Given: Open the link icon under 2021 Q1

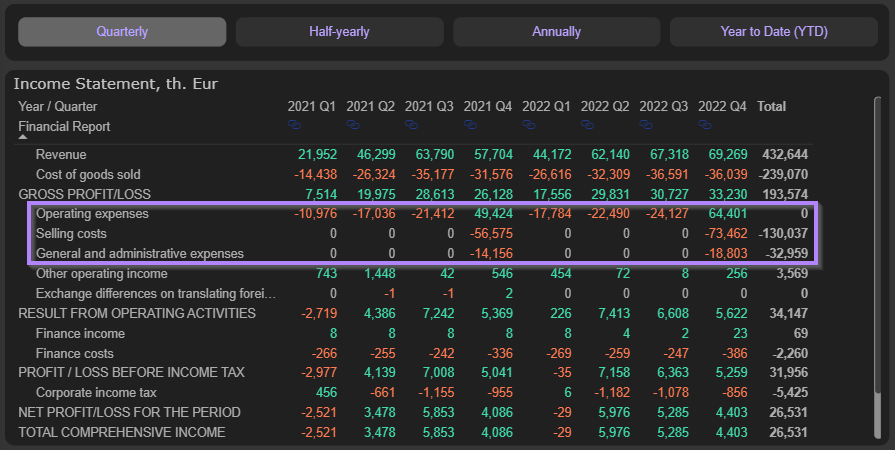Looking at the screenshot, I should click(x=296, y=125).
